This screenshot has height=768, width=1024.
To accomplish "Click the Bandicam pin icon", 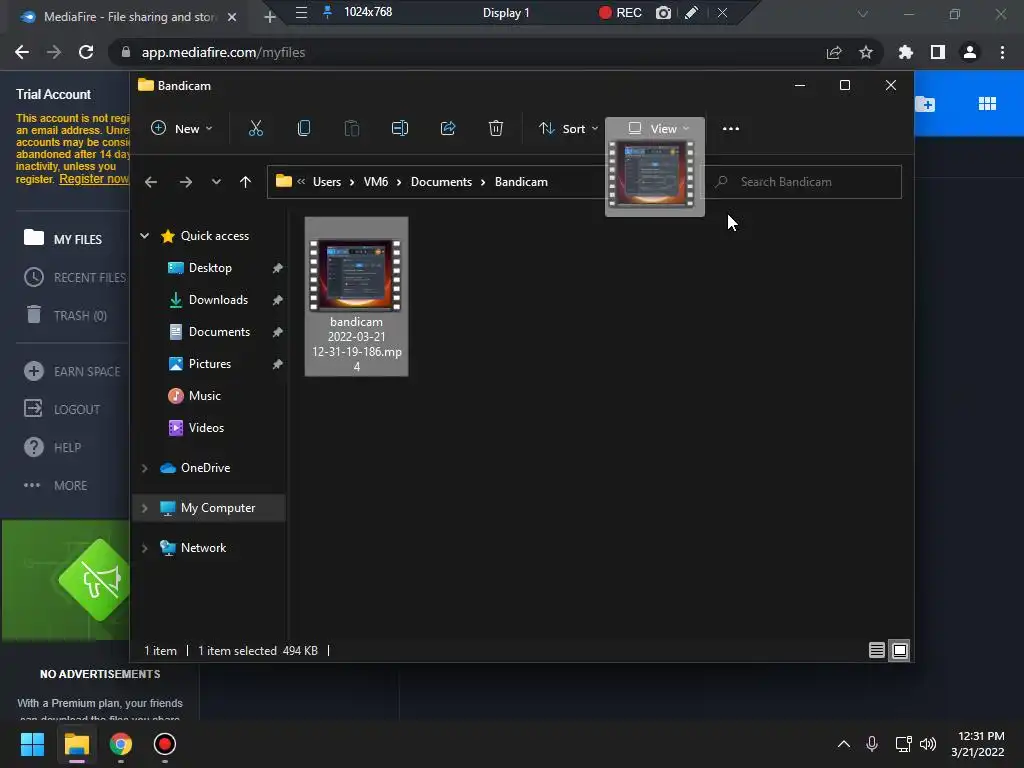I will click(327, 12).
